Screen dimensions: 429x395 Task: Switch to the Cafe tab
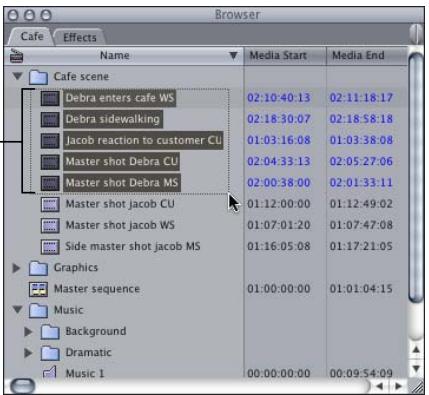pos(32,36)
